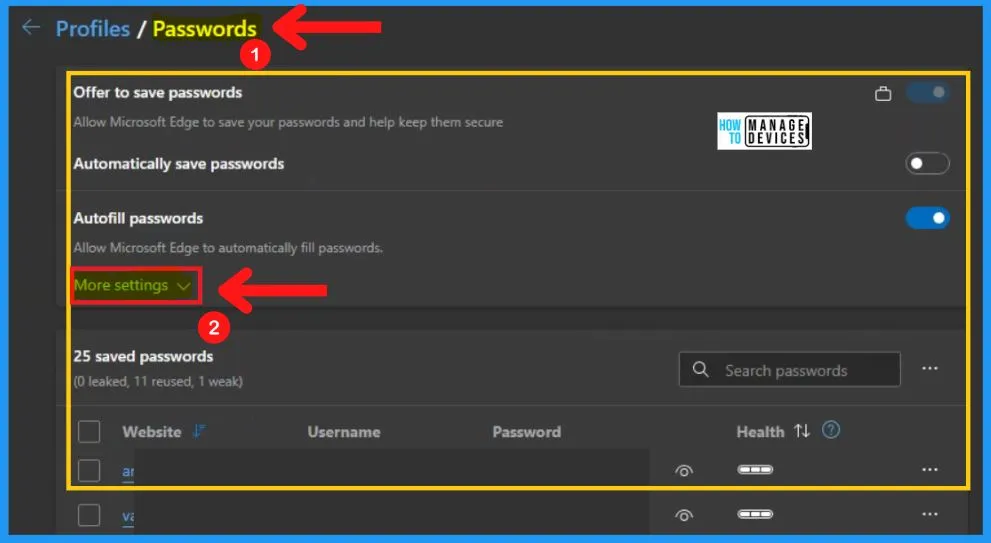Click the magnifier icon in password search
991x543 pixels.
[x=700, y=369]
